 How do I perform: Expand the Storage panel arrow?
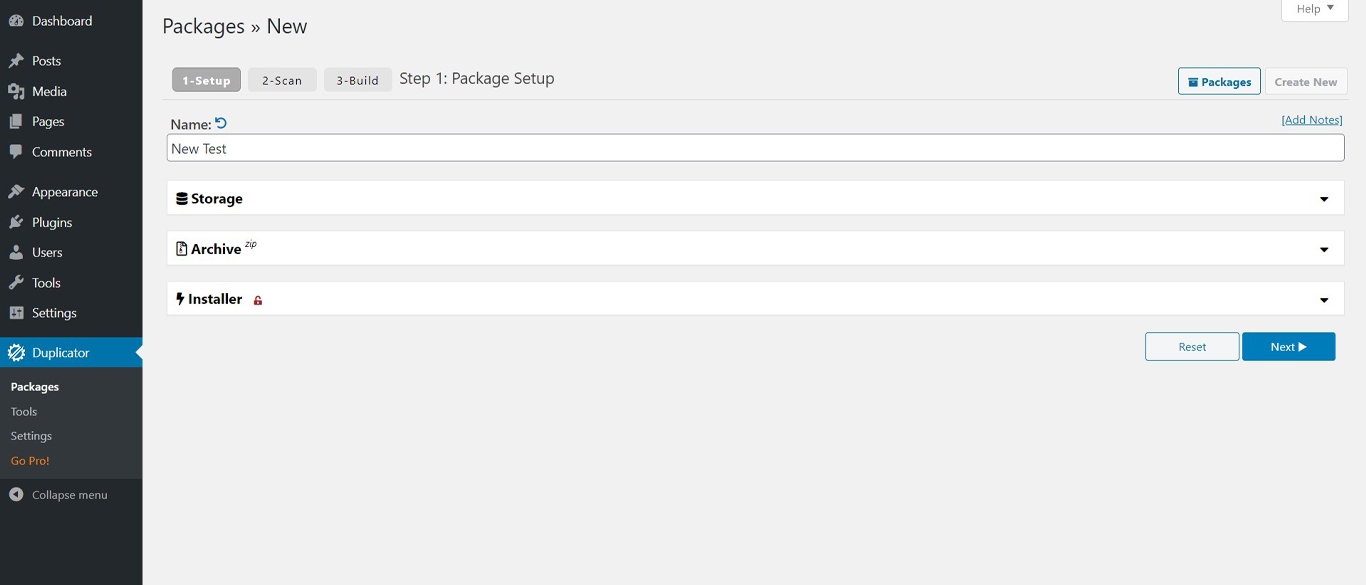tap(1324, 199)
